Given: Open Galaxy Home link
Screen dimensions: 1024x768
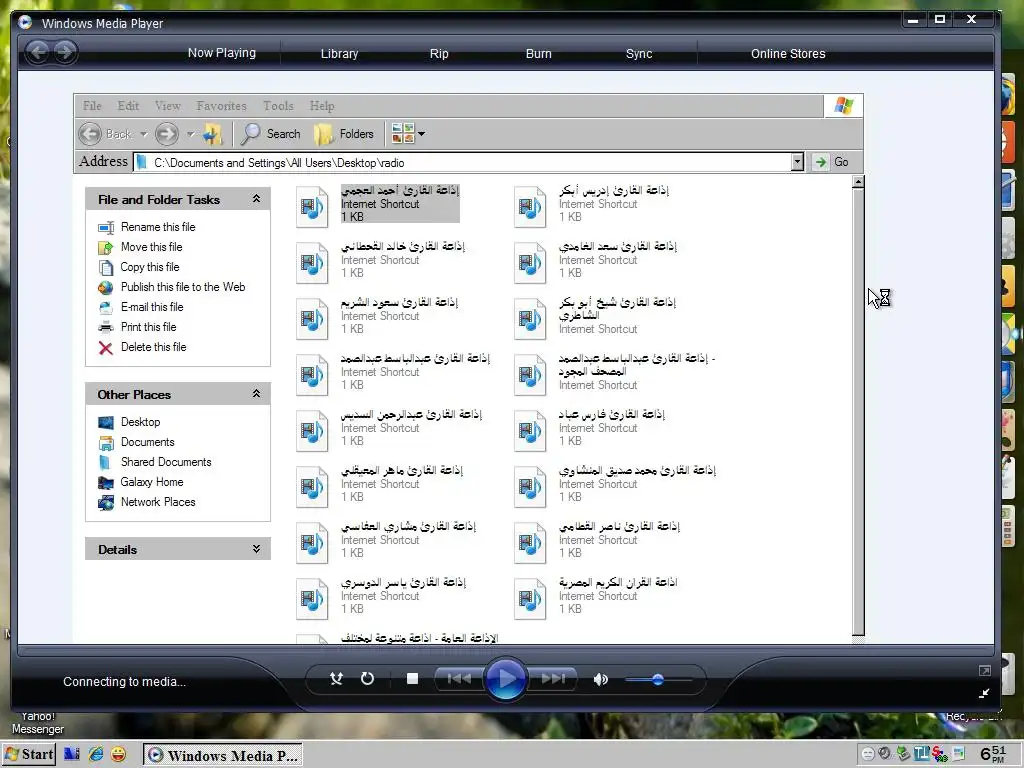Looking at the screenshot, I should click(x=152, y=482).
